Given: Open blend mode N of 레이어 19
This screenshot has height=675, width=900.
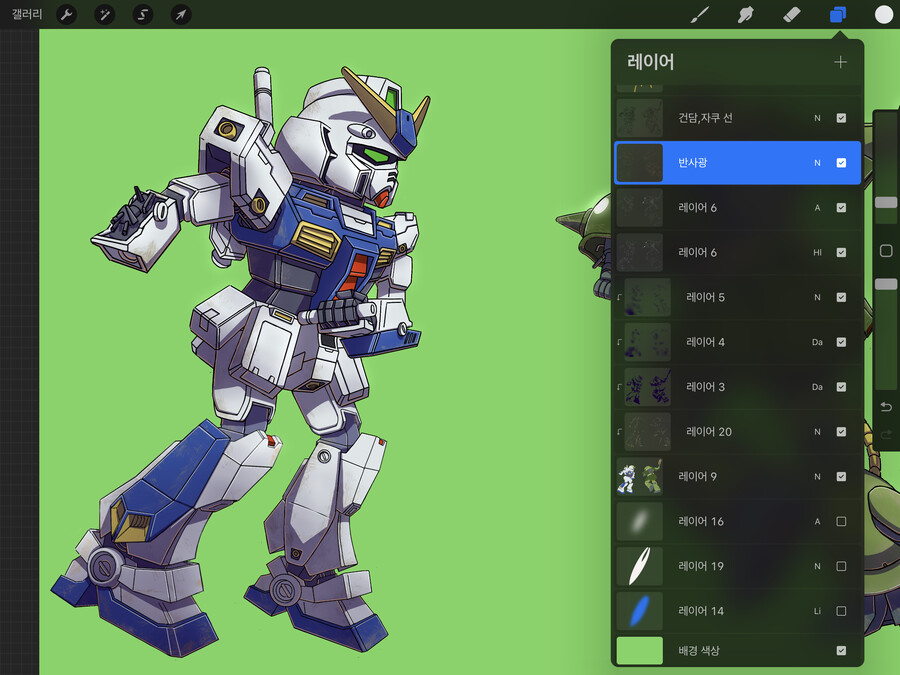Looking at the screenshot, I should coord(817,566).
